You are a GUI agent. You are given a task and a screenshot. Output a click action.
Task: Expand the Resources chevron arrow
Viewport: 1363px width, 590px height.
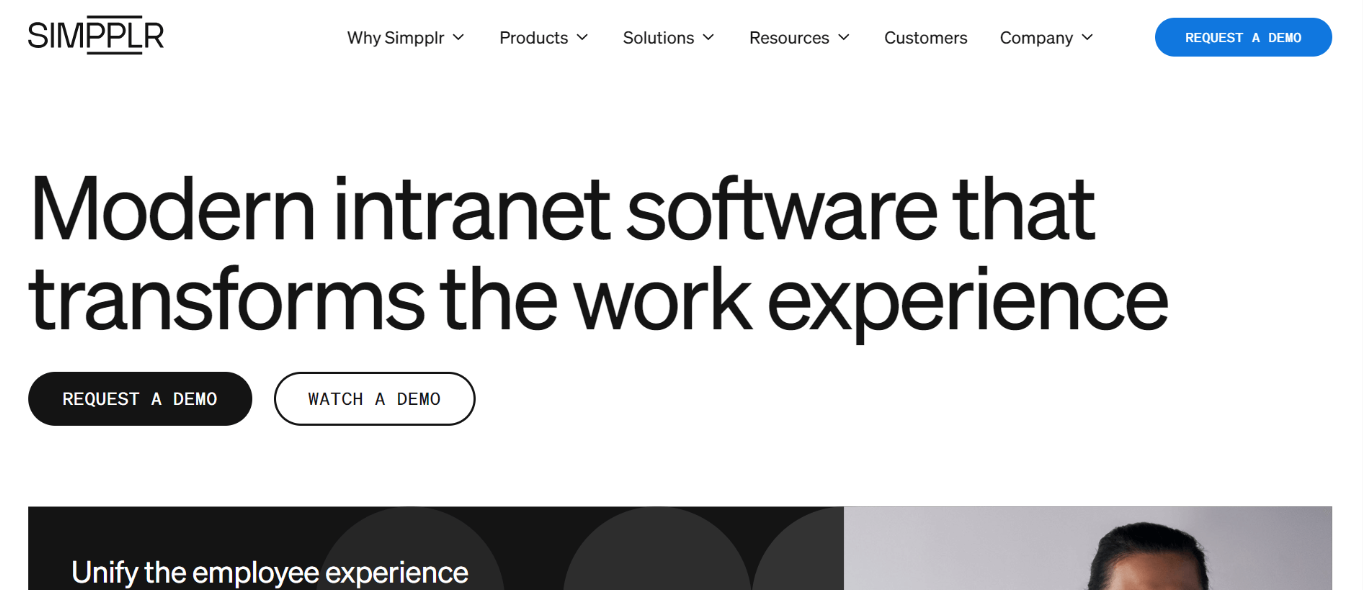(843, 37)
